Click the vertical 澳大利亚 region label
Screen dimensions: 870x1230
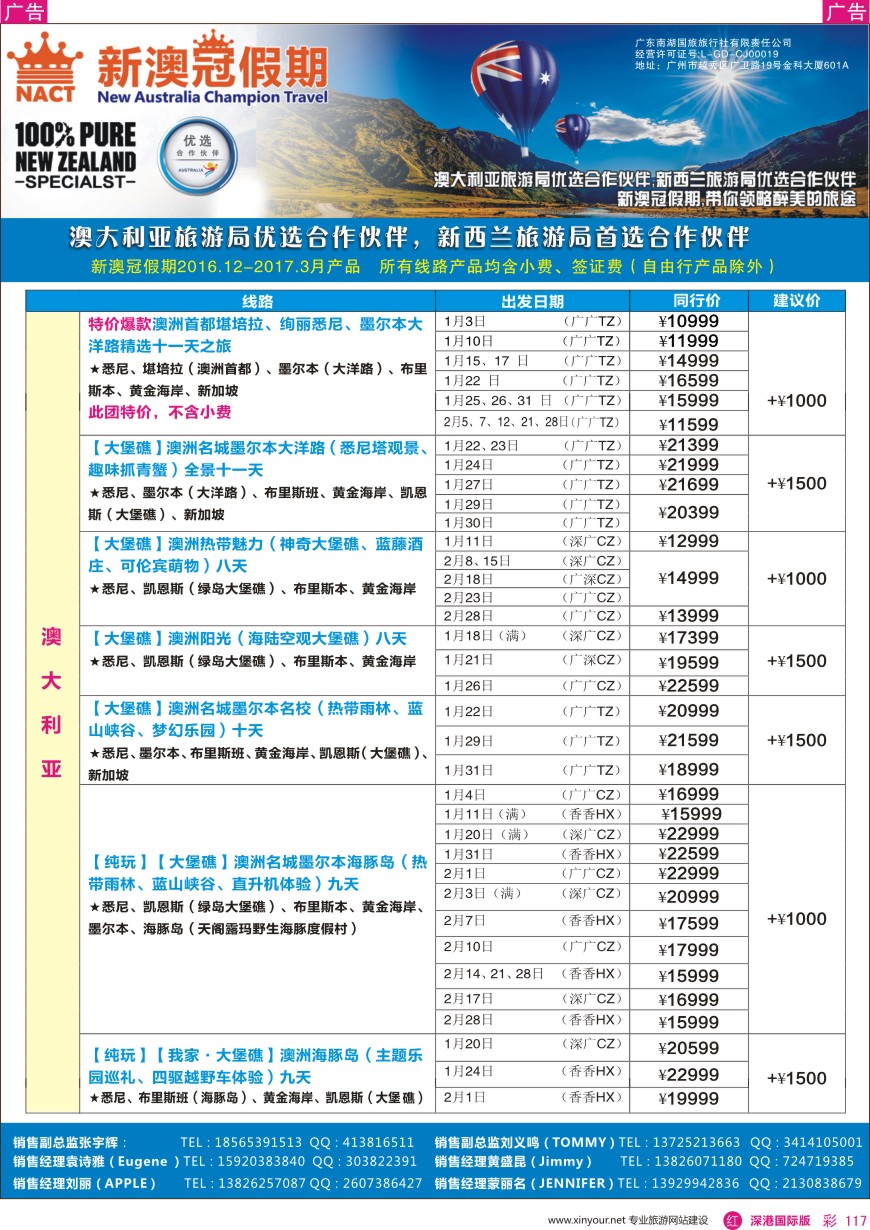51,703
